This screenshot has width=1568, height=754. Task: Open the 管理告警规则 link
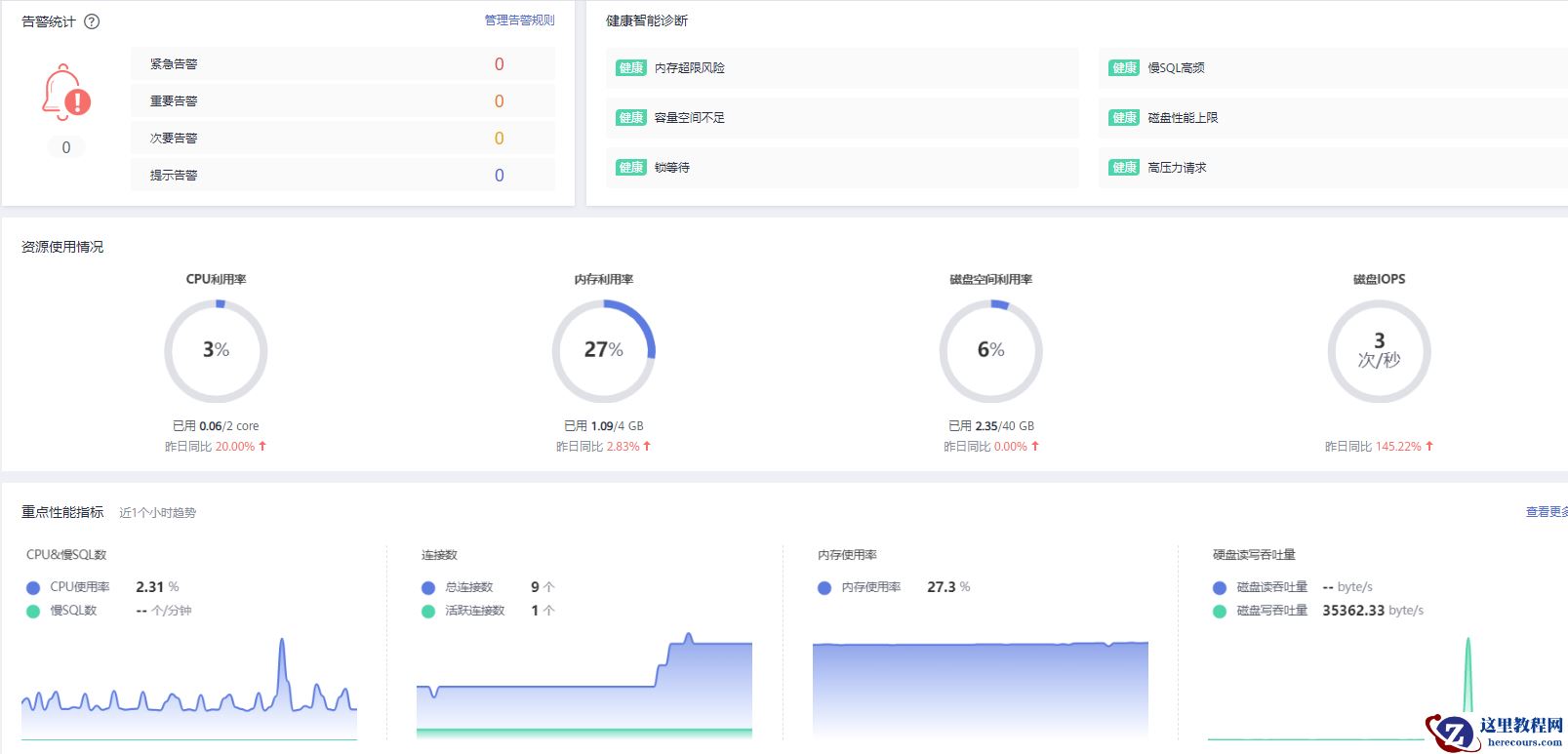click(519, 20)
